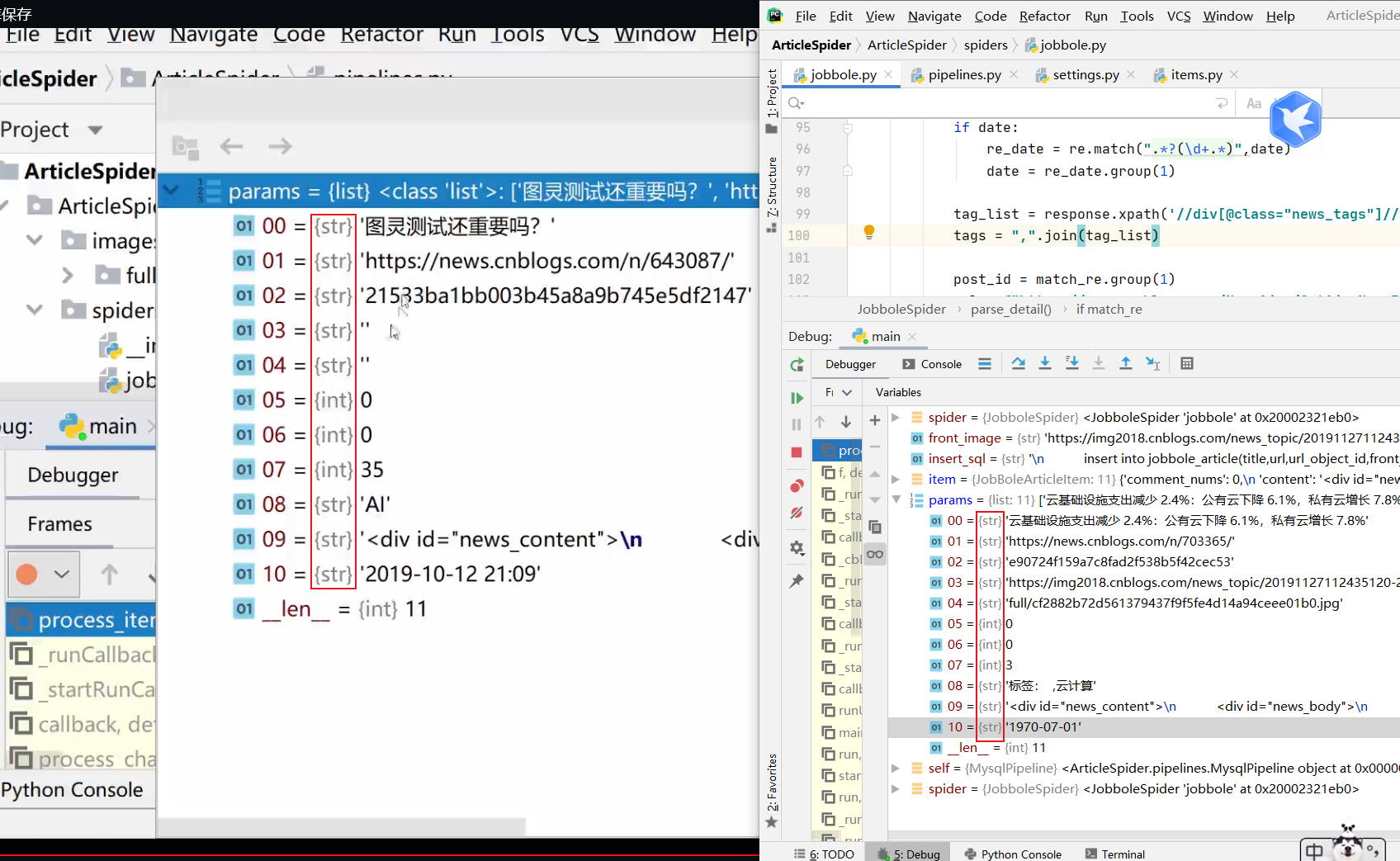Pin the debug tab
The height and width of the screenshot is (861, 1400).
coord(797,581)
